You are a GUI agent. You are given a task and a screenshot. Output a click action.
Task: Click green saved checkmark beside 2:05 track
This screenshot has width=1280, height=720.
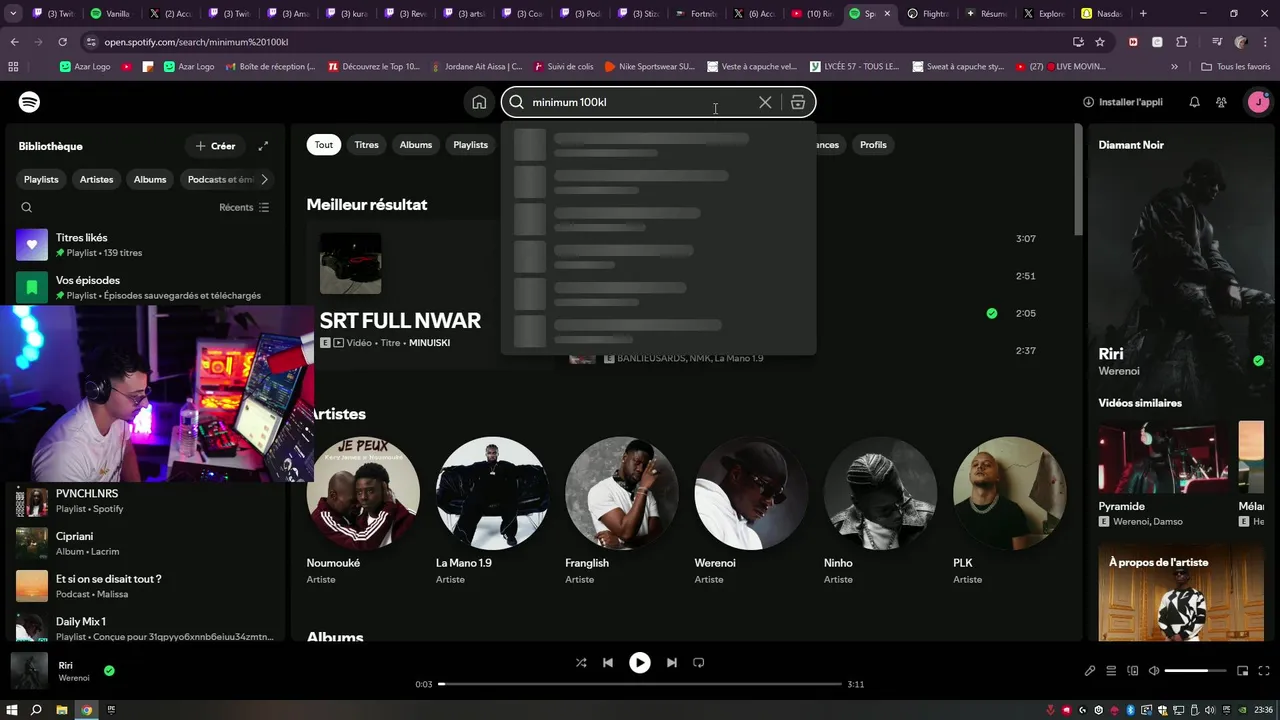pos(992,313)
